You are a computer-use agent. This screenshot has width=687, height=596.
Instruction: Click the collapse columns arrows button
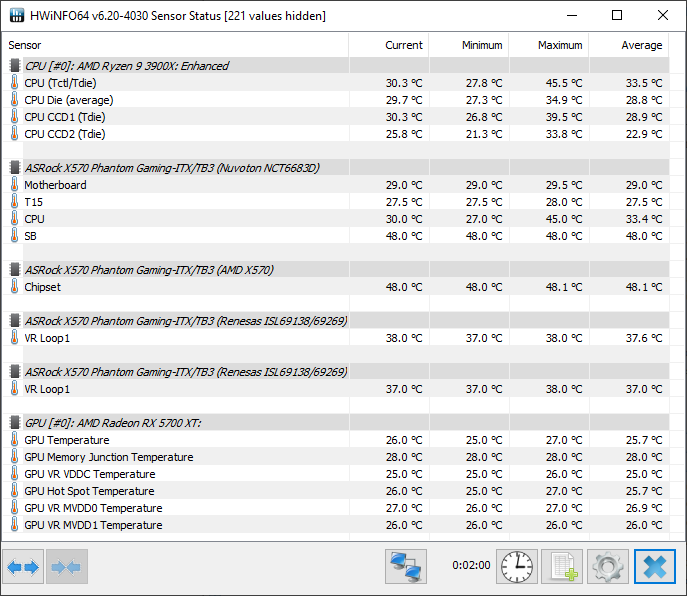point(67,567)
